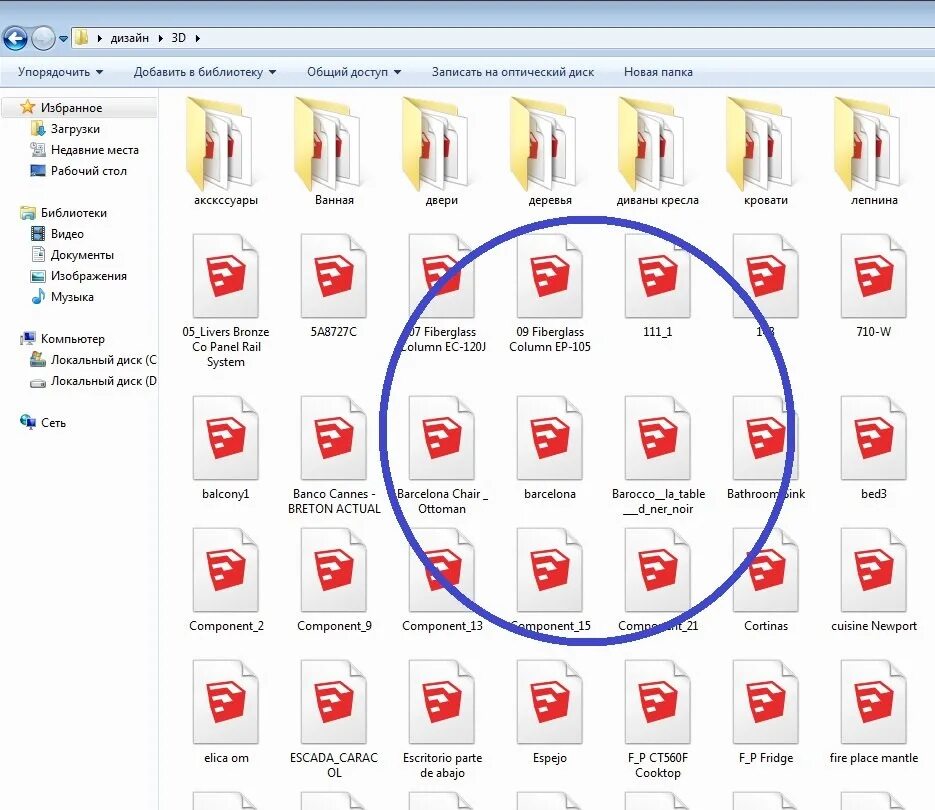Select the 'Component_15' file
Image resolution: width=935 pixels, height=810 pixels.
coord(550,580)
